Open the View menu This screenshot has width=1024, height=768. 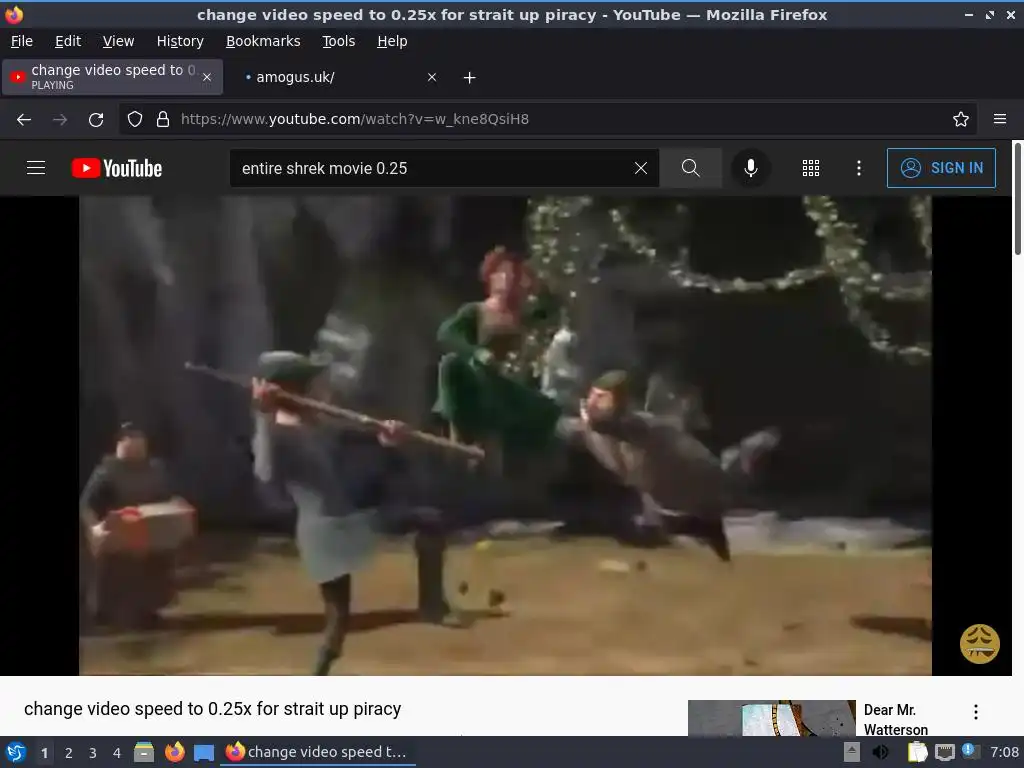[118, 41]
